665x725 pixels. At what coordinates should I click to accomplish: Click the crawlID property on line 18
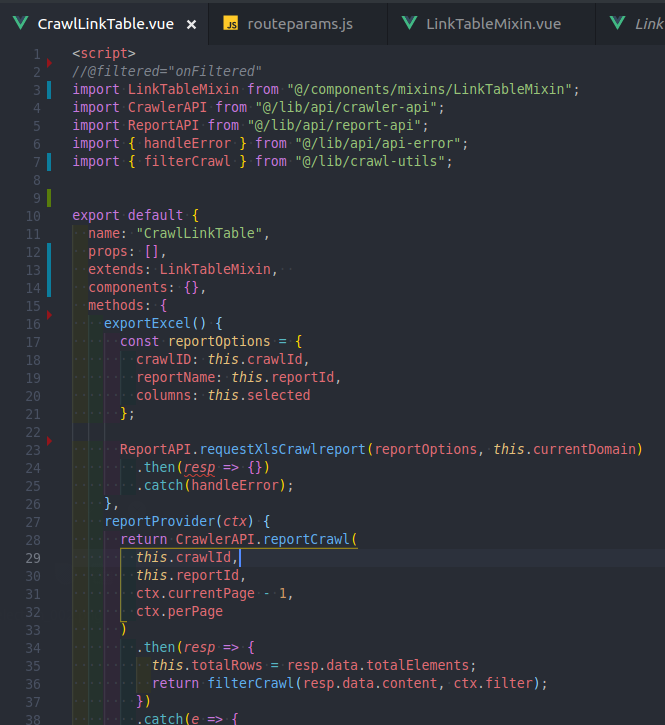click(163, 360)
